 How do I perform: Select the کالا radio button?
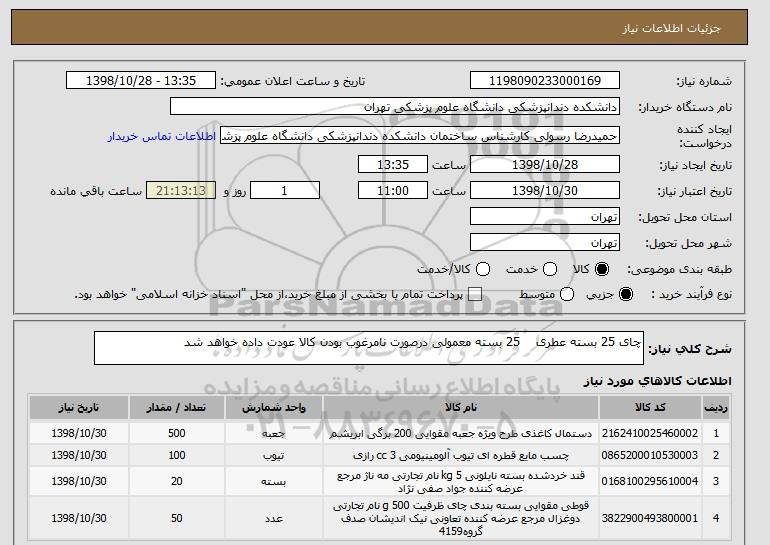pos(602,269)
